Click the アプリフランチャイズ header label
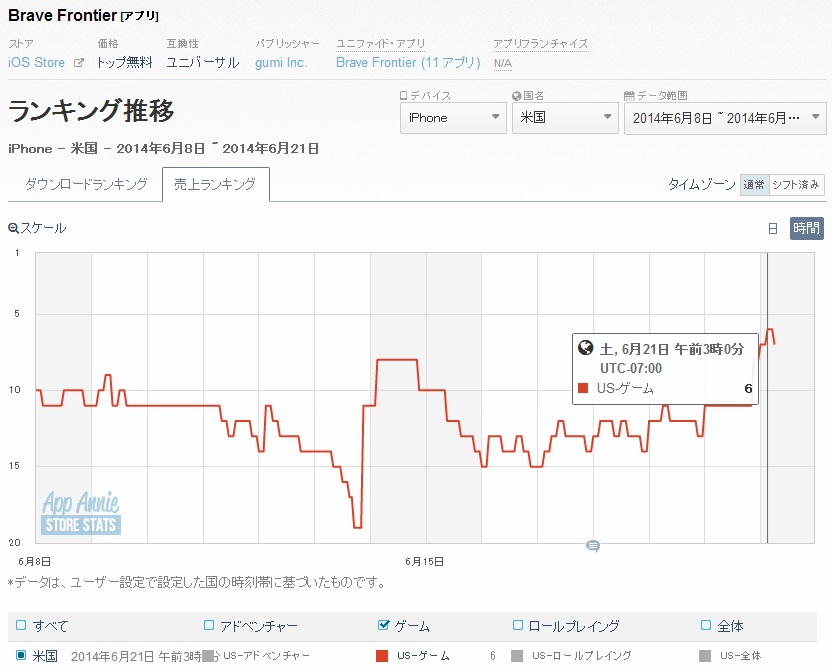Image resolution: width=832 pixels, height=669 pixels. click(x=541, y=44)
